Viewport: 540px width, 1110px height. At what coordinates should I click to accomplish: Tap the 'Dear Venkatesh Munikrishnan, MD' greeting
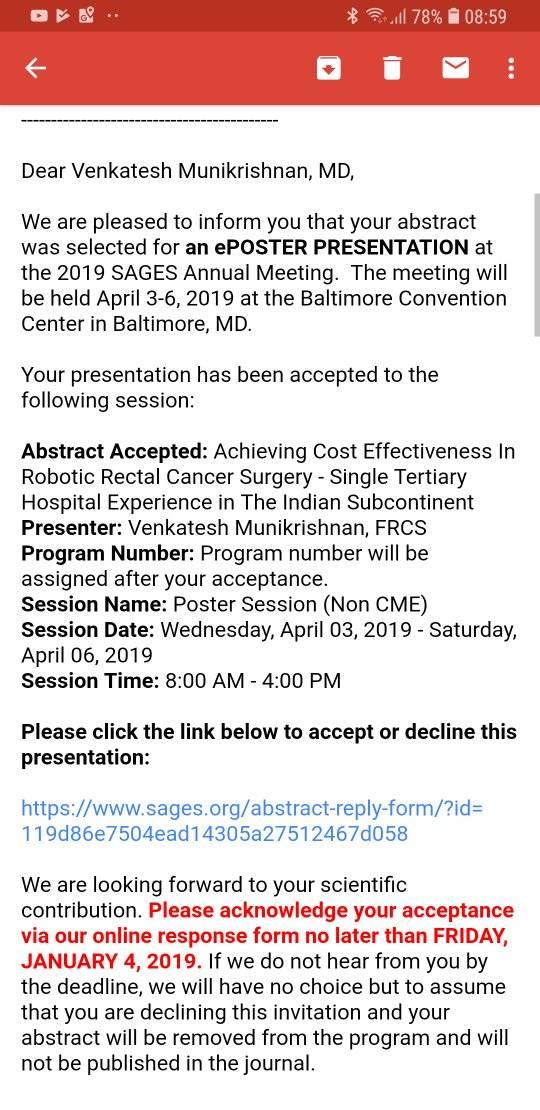pos(188,171)
